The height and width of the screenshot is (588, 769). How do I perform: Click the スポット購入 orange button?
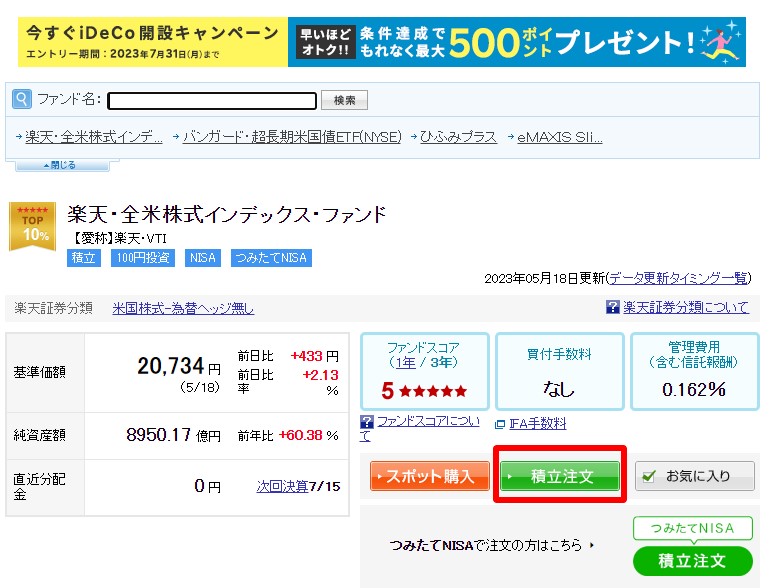[430, 476]
